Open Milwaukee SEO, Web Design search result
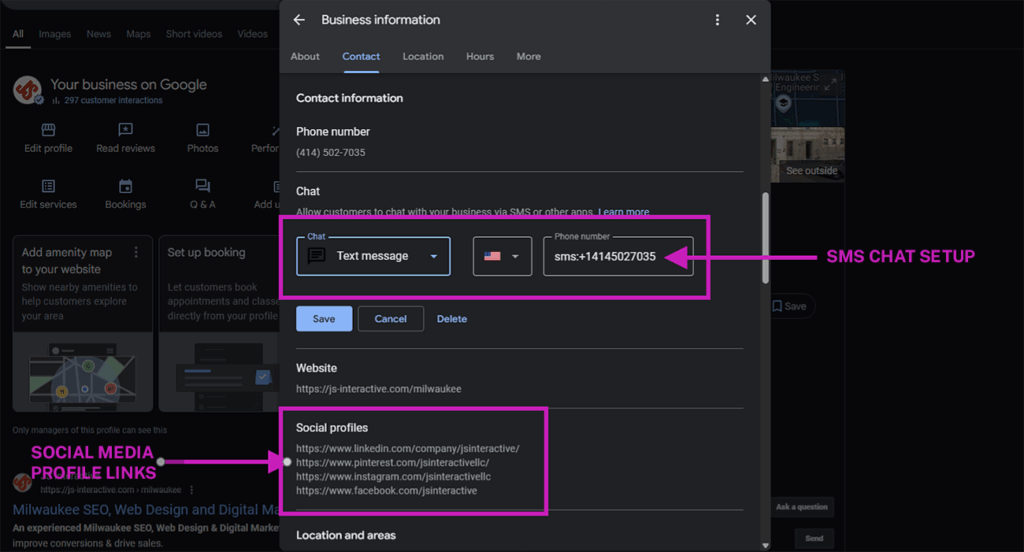 click(146, 510)
